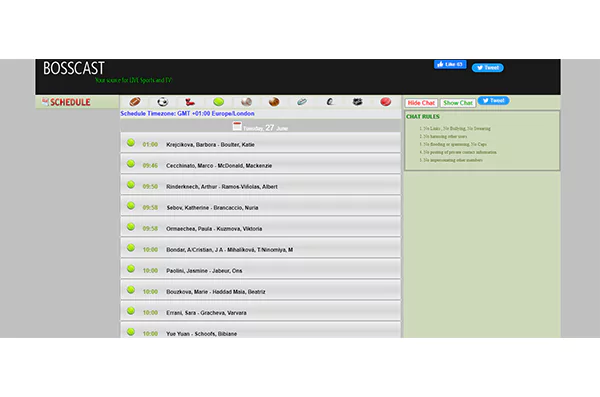Open the Krejcikova, Barbora - Boulter, Katie match
Screen dimensions: 600x397
pos(261,143)
